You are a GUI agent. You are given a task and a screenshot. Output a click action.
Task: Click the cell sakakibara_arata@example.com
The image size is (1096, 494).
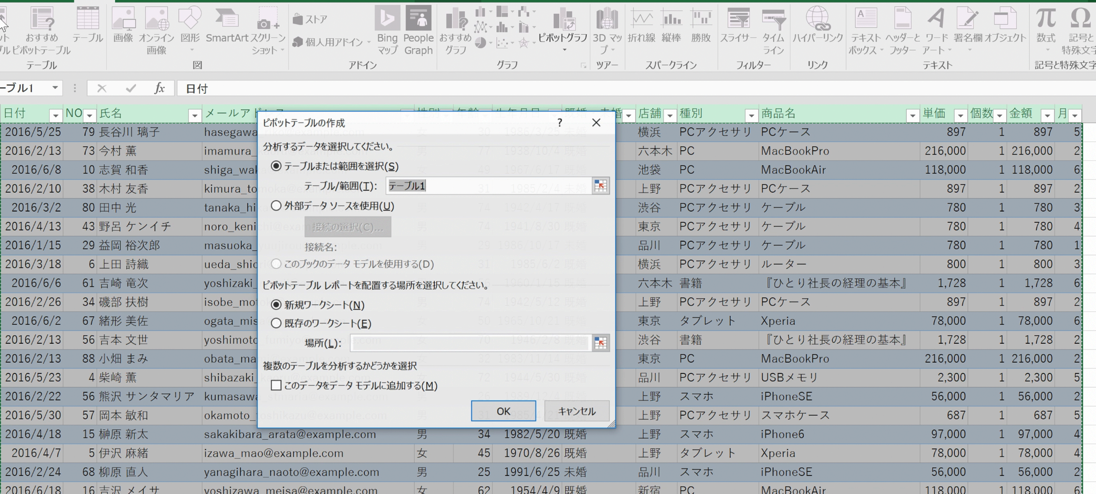[x=308, y=434]
